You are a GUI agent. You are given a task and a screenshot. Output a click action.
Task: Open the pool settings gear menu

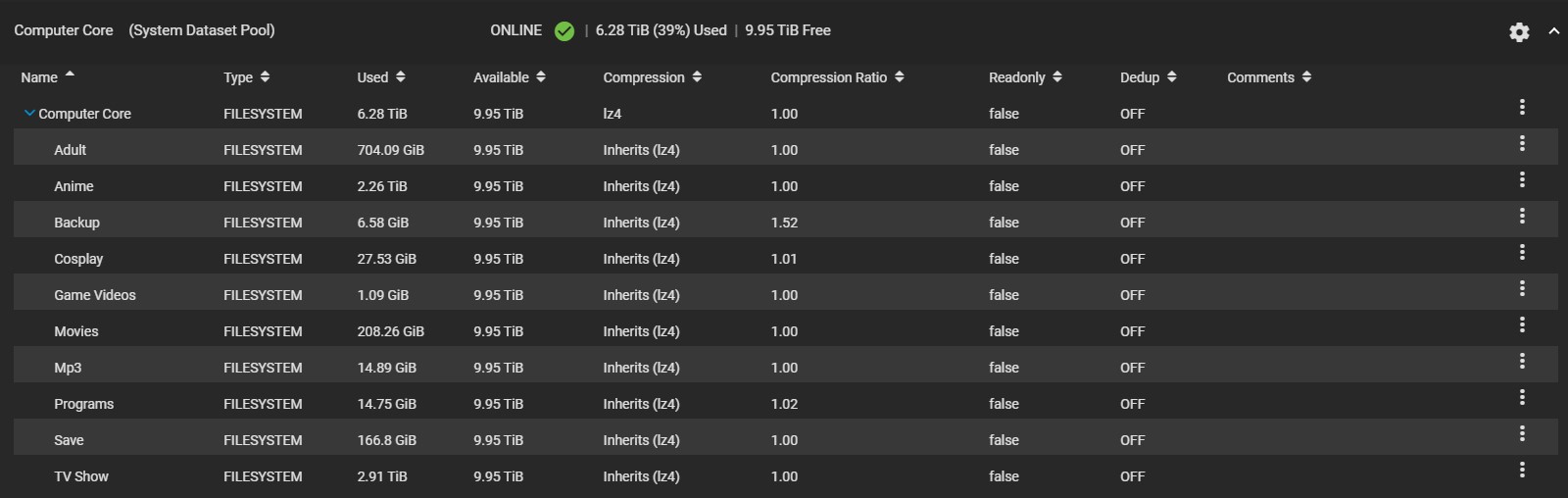tap(1519, 32)
